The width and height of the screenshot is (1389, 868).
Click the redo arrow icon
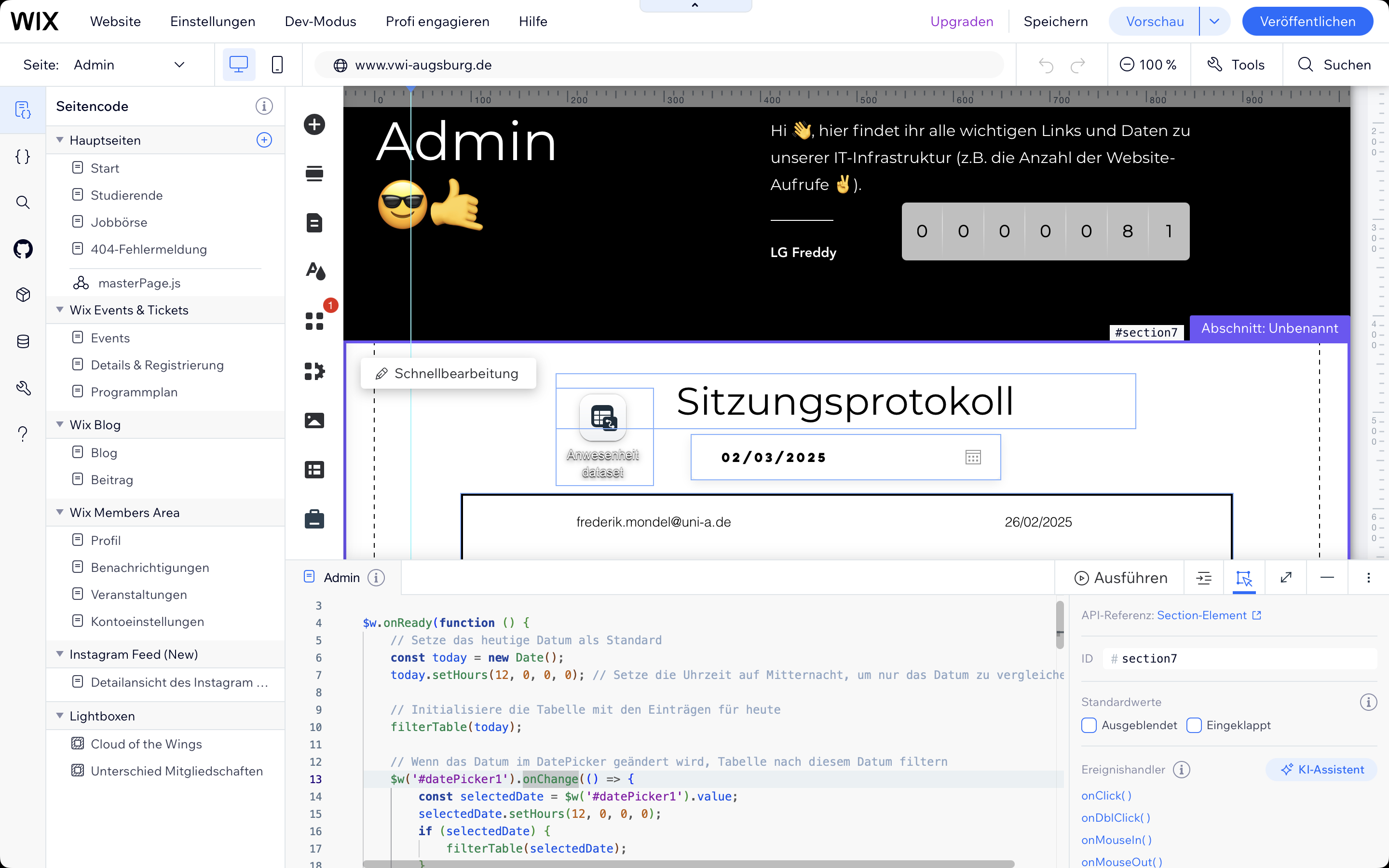click(x=1077, y=65)
